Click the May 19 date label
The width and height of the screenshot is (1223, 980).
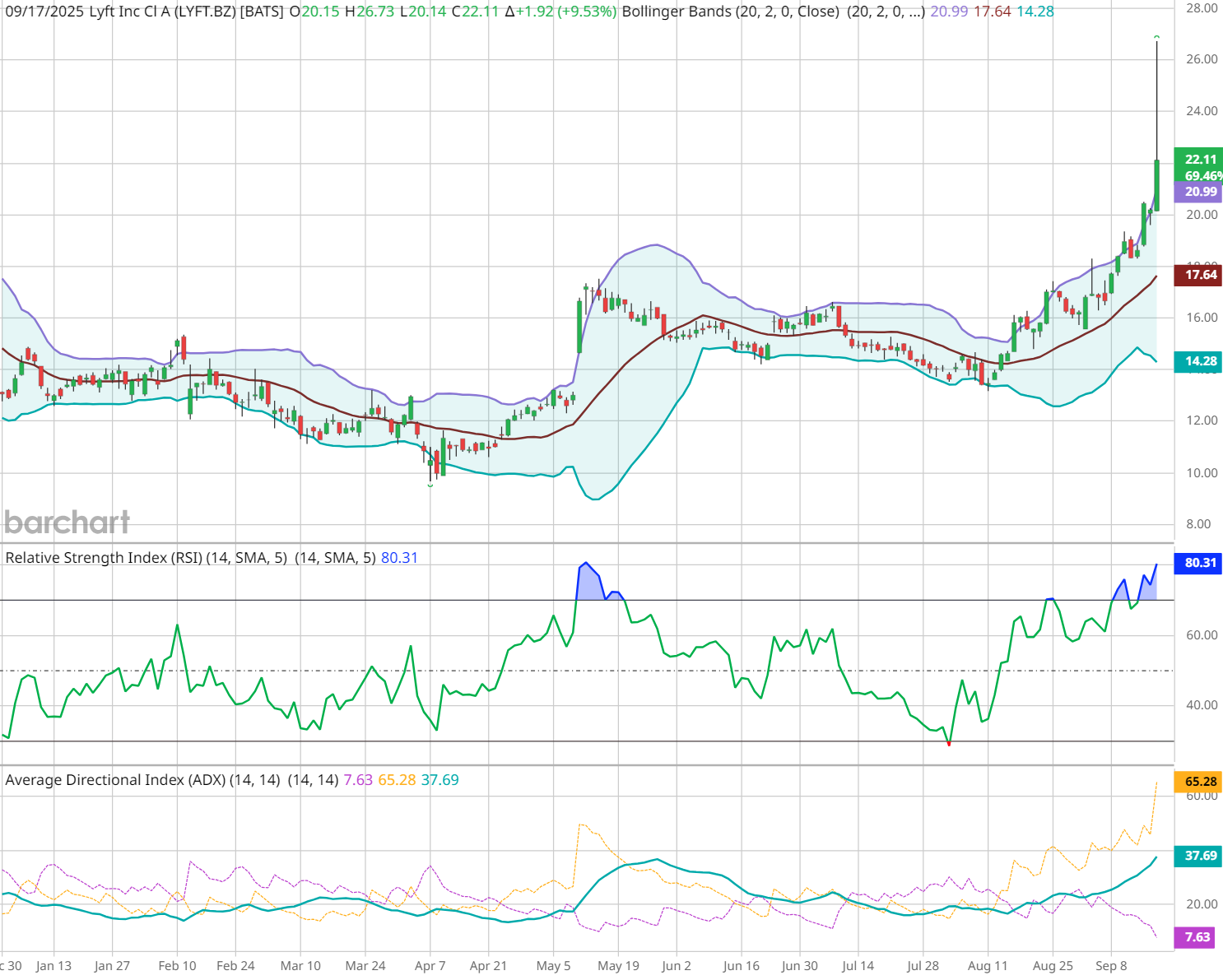(618, 966)
